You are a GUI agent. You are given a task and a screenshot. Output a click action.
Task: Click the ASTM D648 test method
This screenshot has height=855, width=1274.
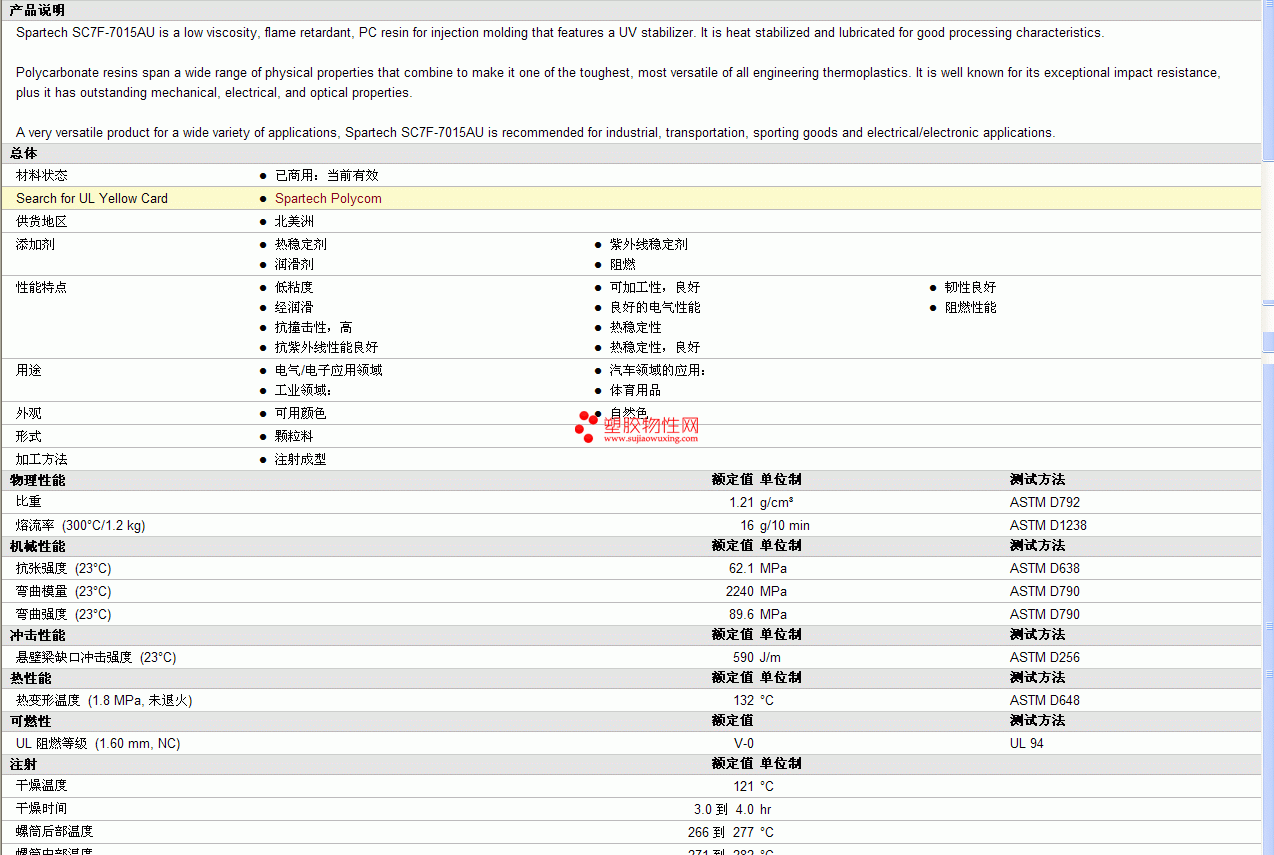pos(1045,700)
